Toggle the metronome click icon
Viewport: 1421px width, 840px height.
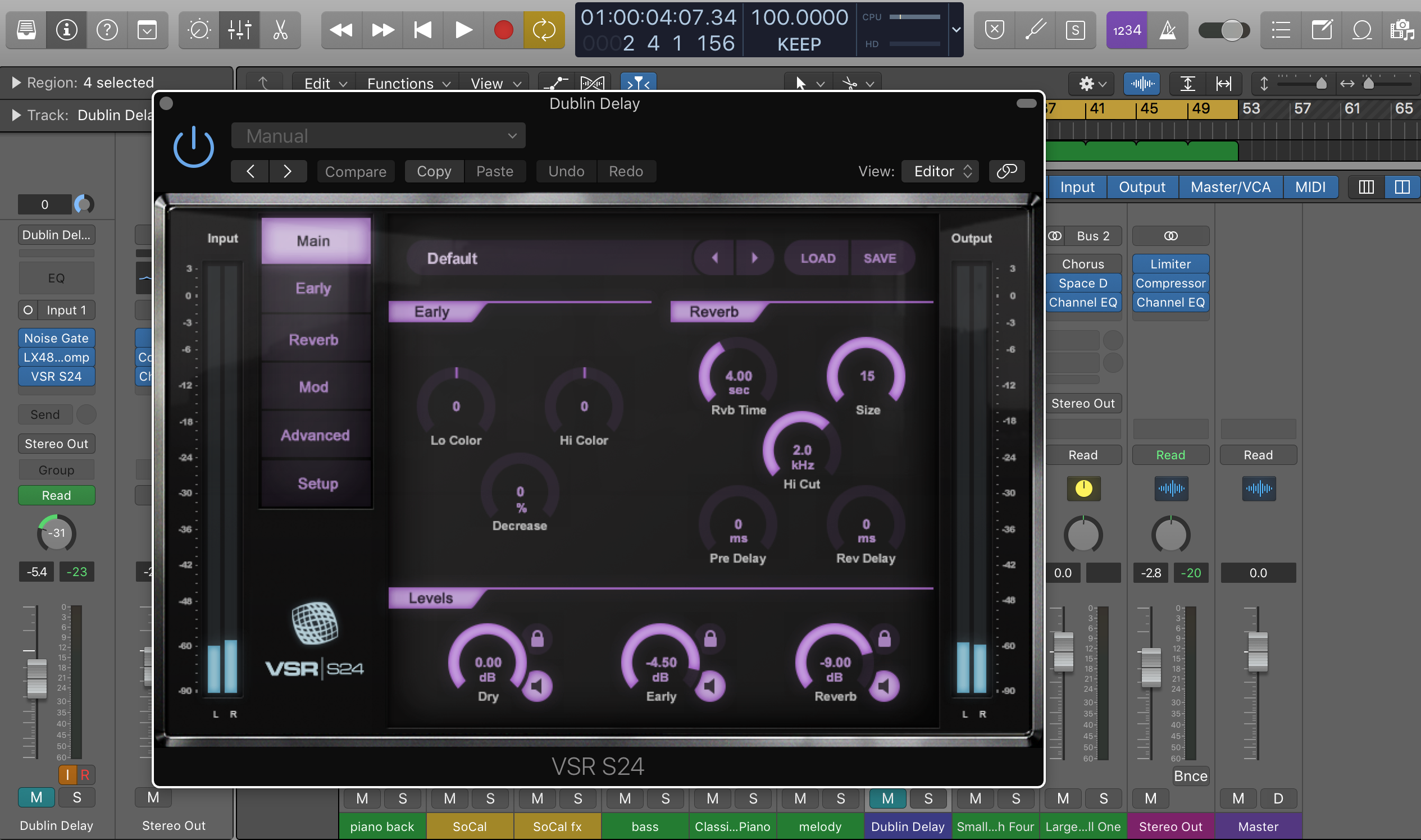pyautogui.click(x=1167, y=29)
